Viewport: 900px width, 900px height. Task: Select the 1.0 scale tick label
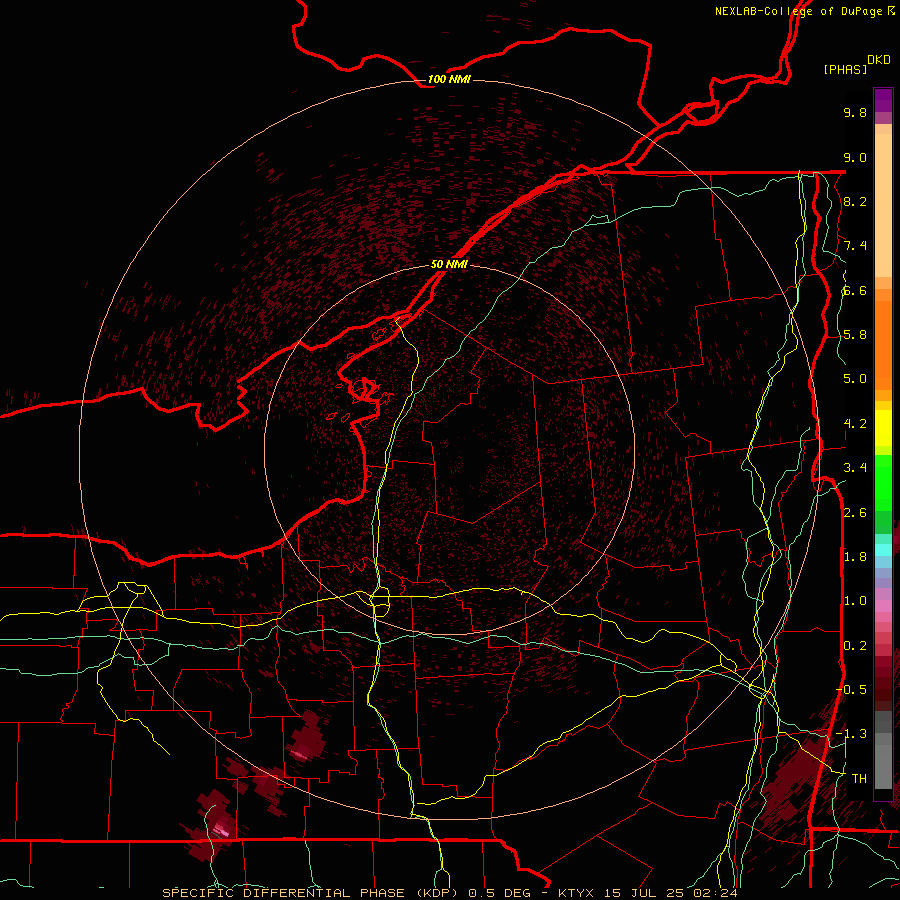point(855,601)
